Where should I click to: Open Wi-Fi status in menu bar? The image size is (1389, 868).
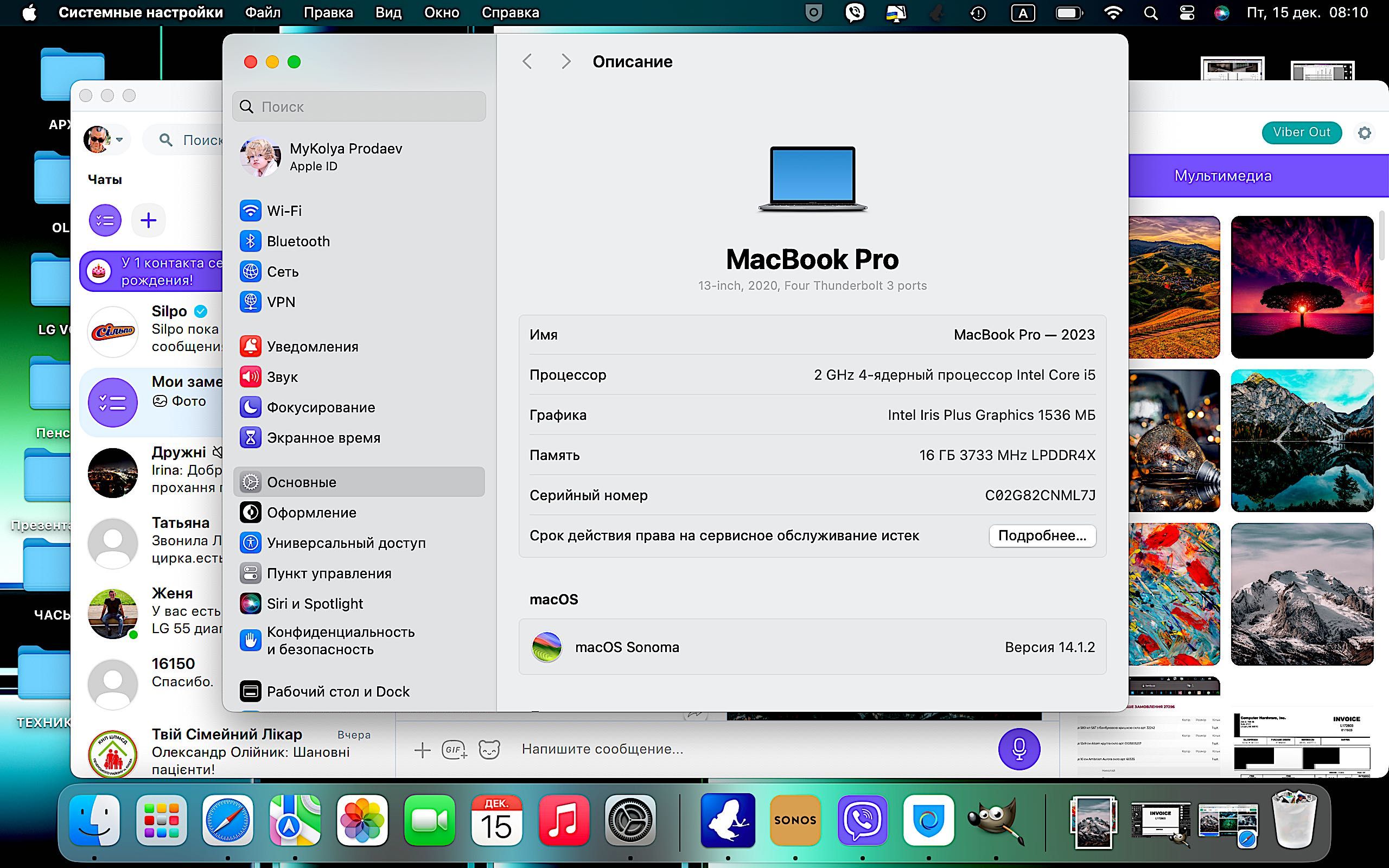tap(1113, 12)
